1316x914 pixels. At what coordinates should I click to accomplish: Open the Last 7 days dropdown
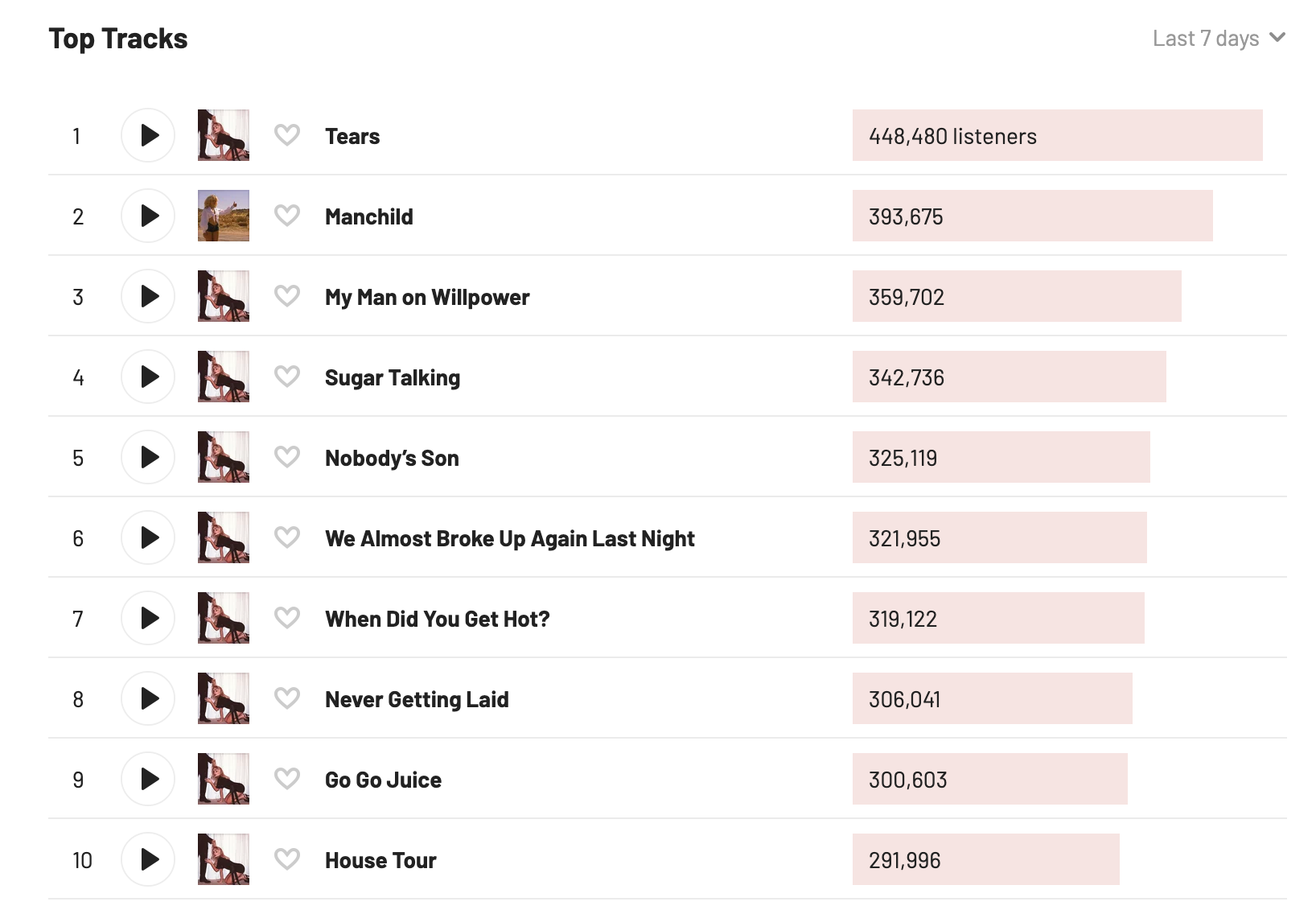(x=1218, y=39)
